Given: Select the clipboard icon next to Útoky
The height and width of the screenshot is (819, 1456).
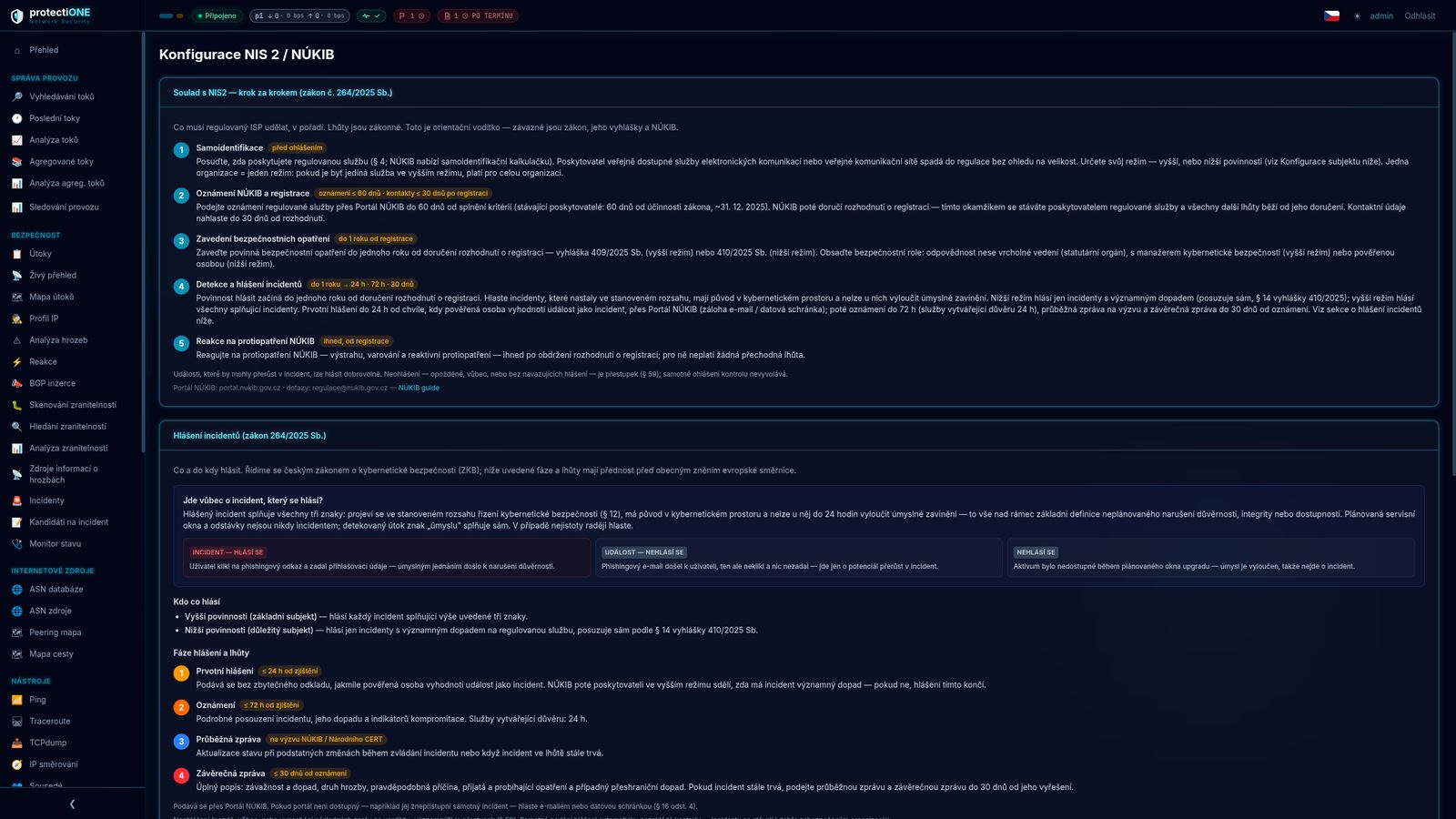Looking at the screenshot, I should 16,254.
